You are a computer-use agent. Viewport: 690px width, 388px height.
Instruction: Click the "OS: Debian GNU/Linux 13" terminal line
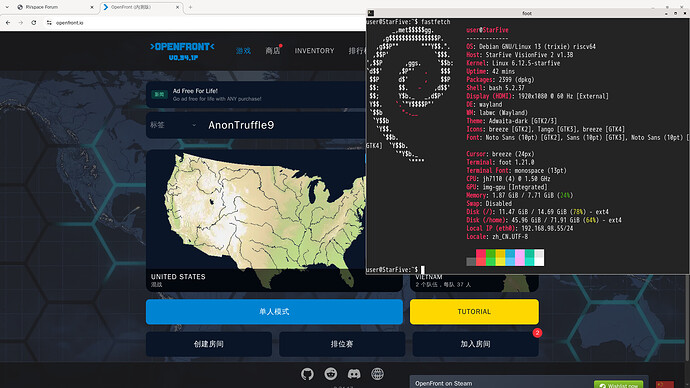pos(531,46)
